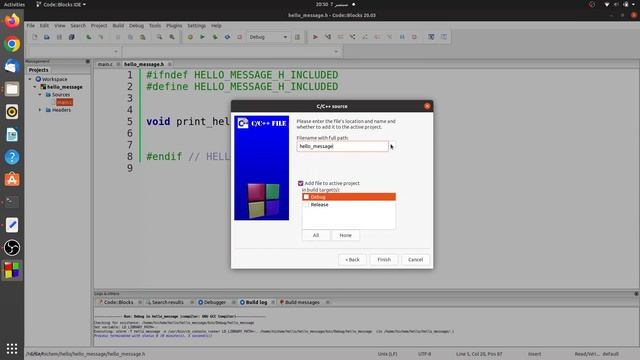Screen dimensions: 640x360
Task: Open the Settings menu
Action: pos(196,25)
